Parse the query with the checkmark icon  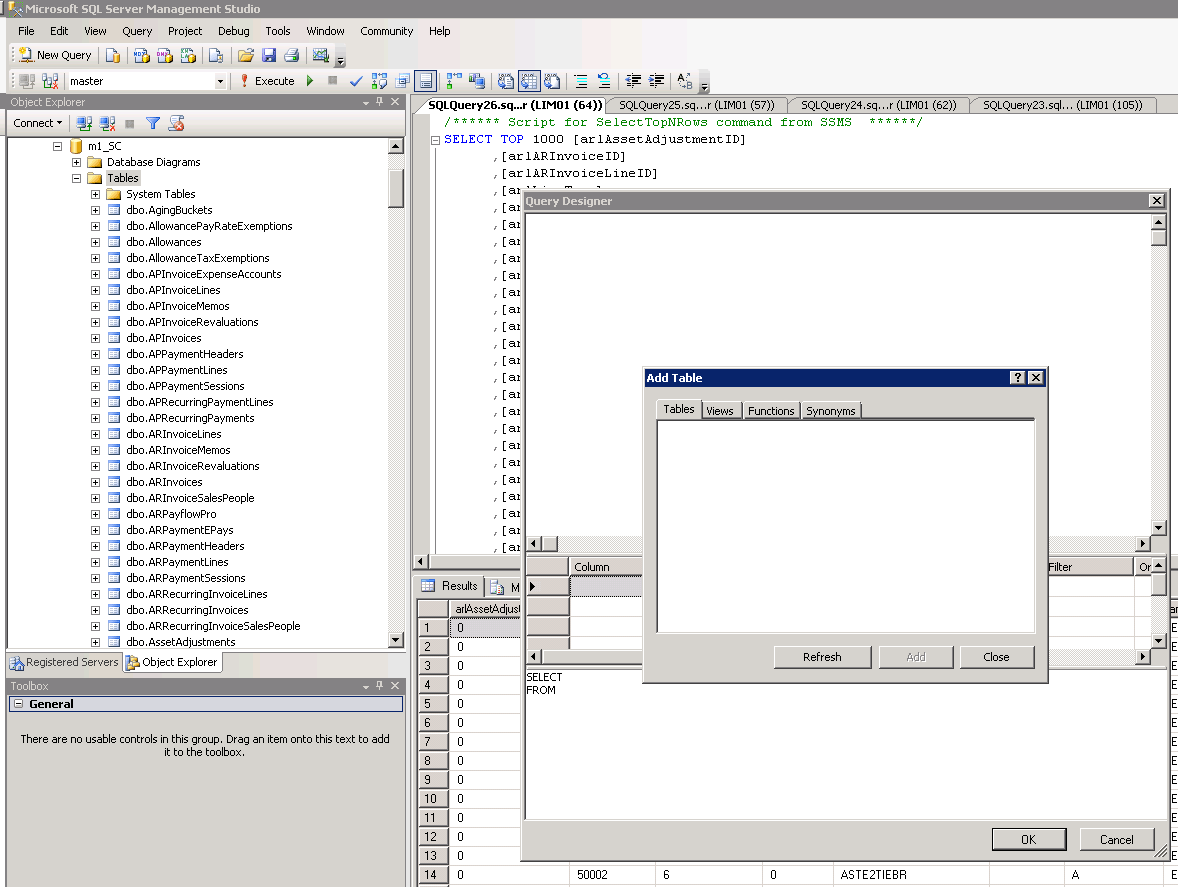tap(354, 81)
